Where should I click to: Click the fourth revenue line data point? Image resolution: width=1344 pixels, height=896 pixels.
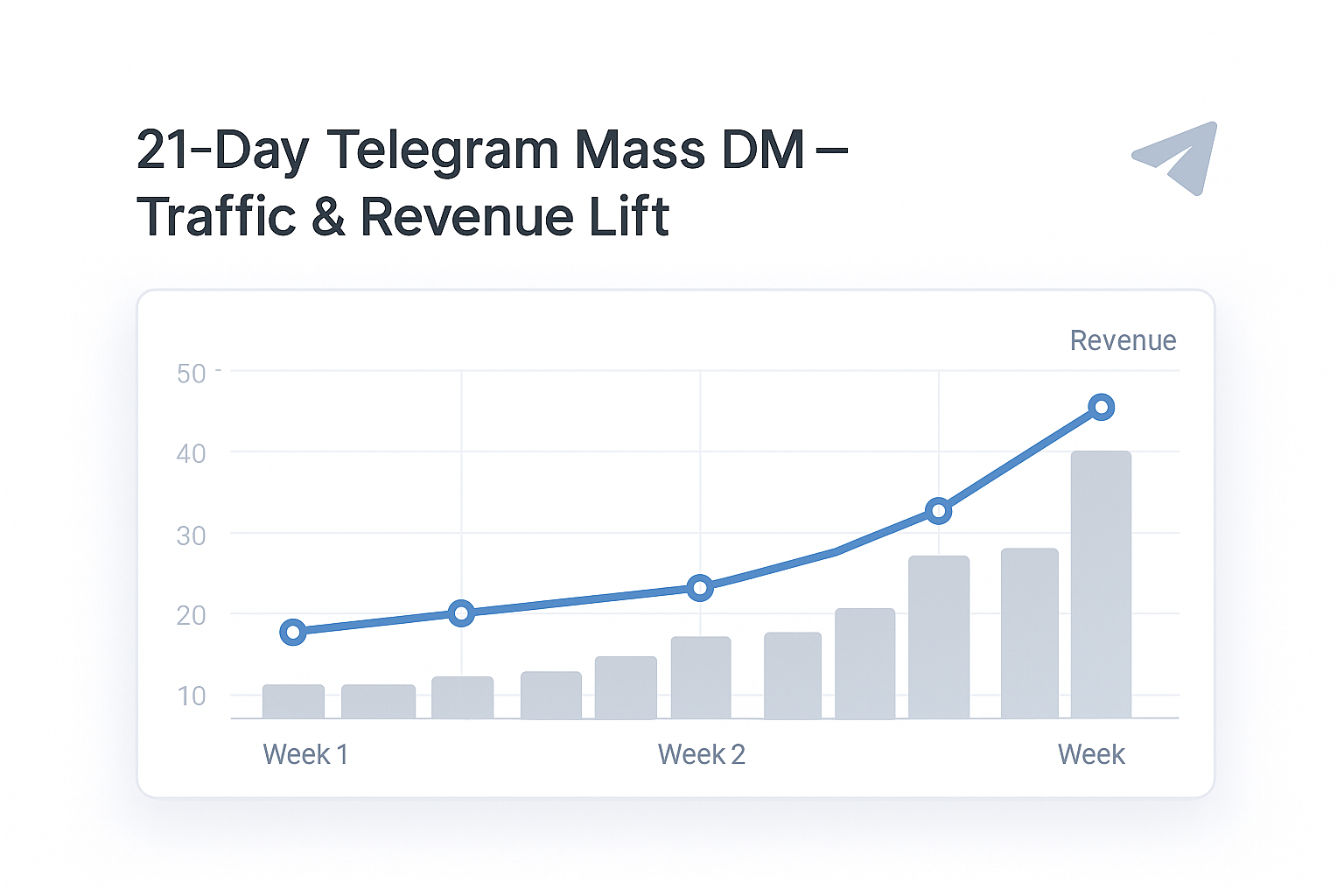pos(938,511)
